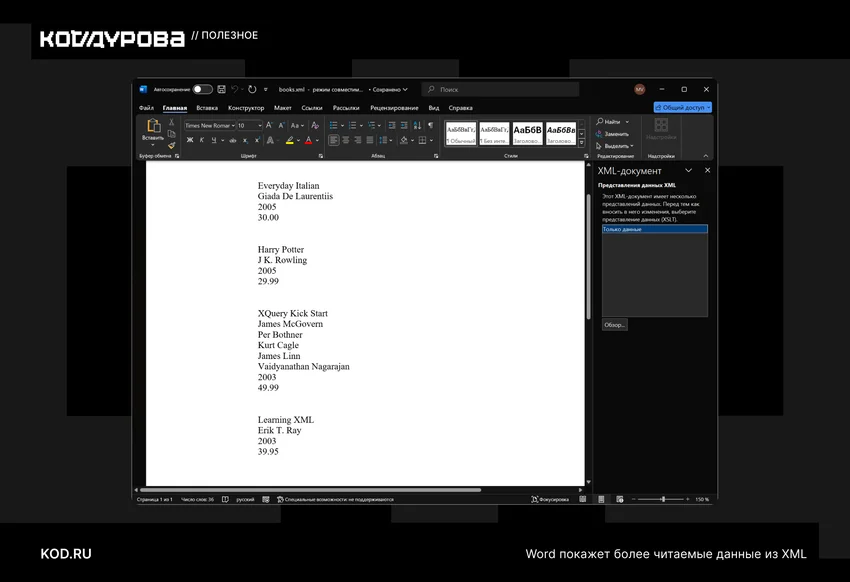Click the increase font size icon
Image resolution: width=850 pixels, height=582 pixels.
coord(269,125)
